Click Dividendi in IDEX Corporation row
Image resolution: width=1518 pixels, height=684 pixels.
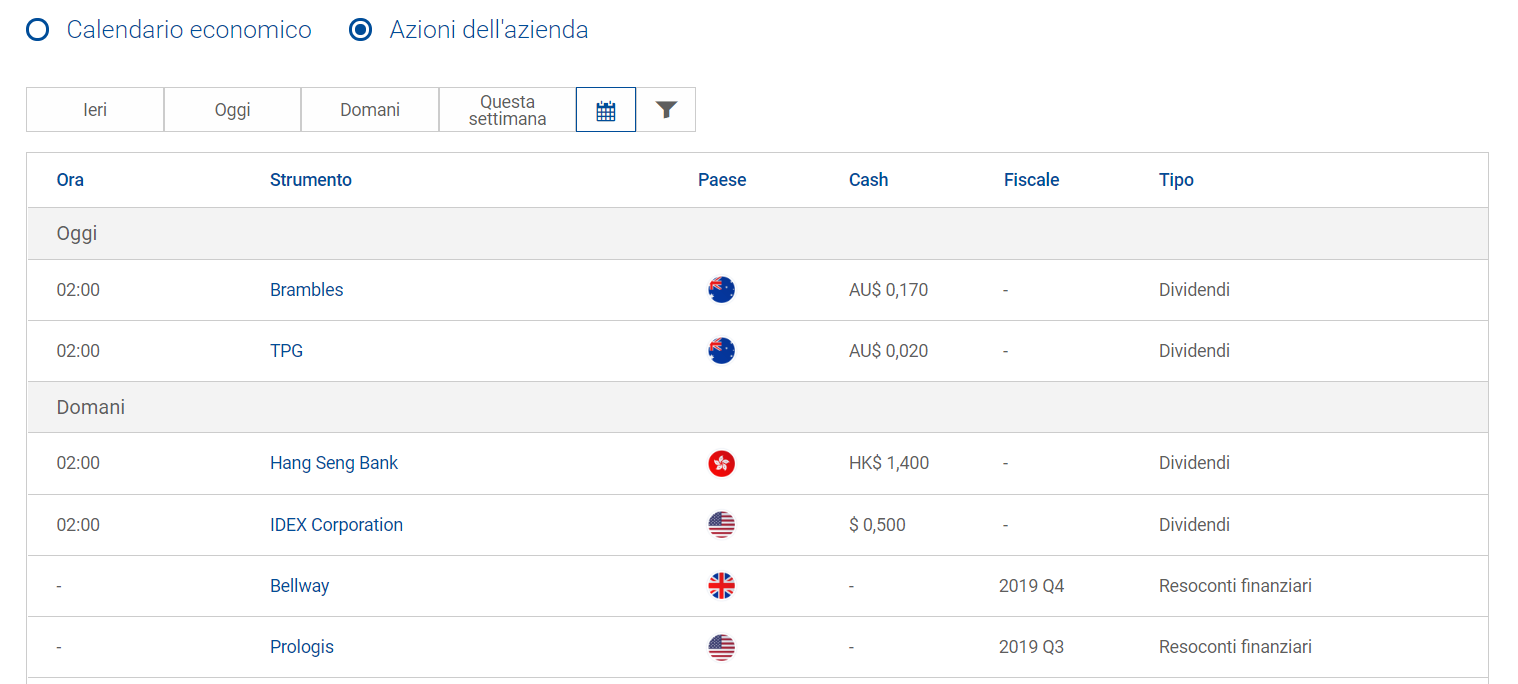[x=1194, y=525]
